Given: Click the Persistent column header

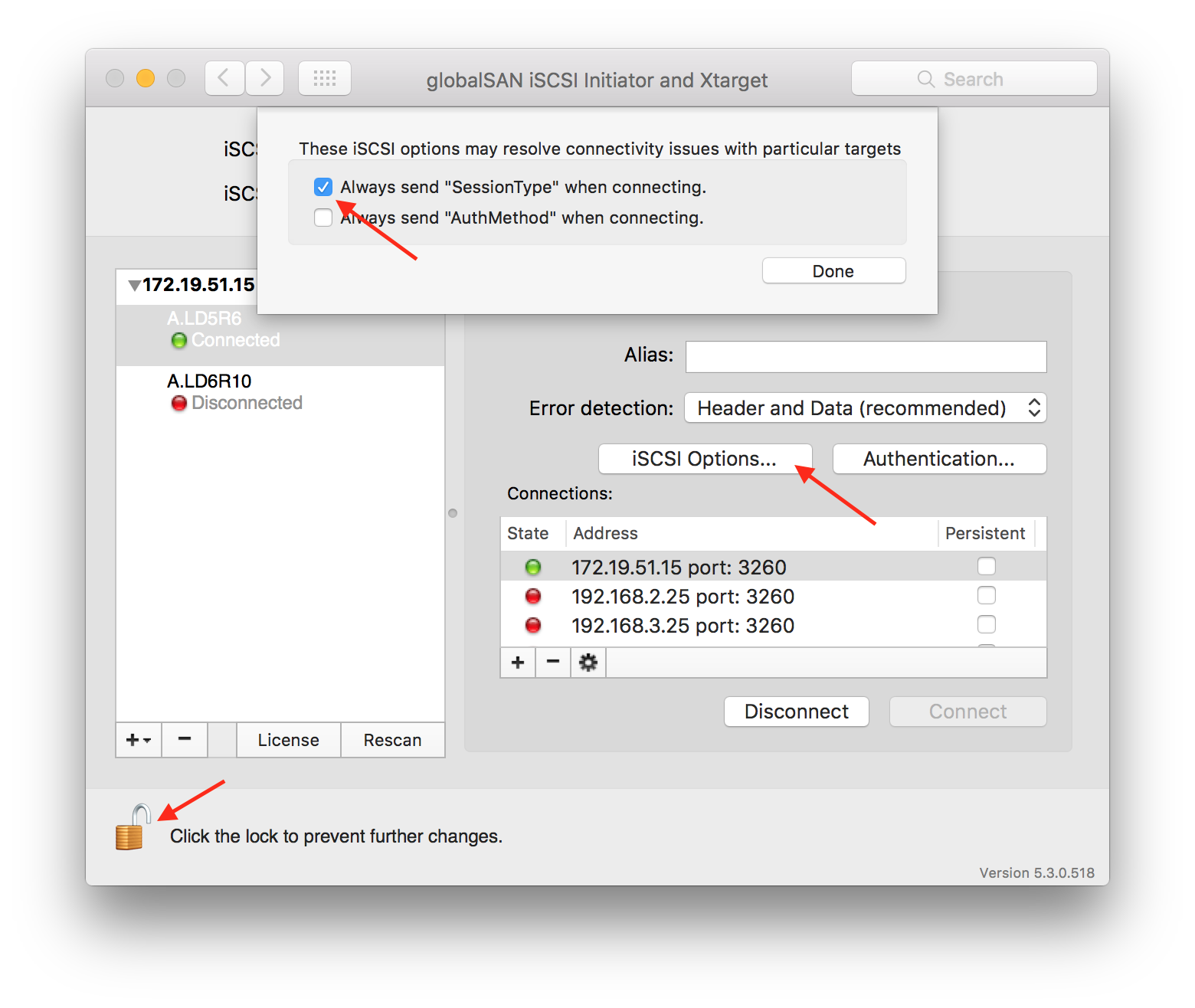Looking at the screenshot, I should [x=986, y=533].
